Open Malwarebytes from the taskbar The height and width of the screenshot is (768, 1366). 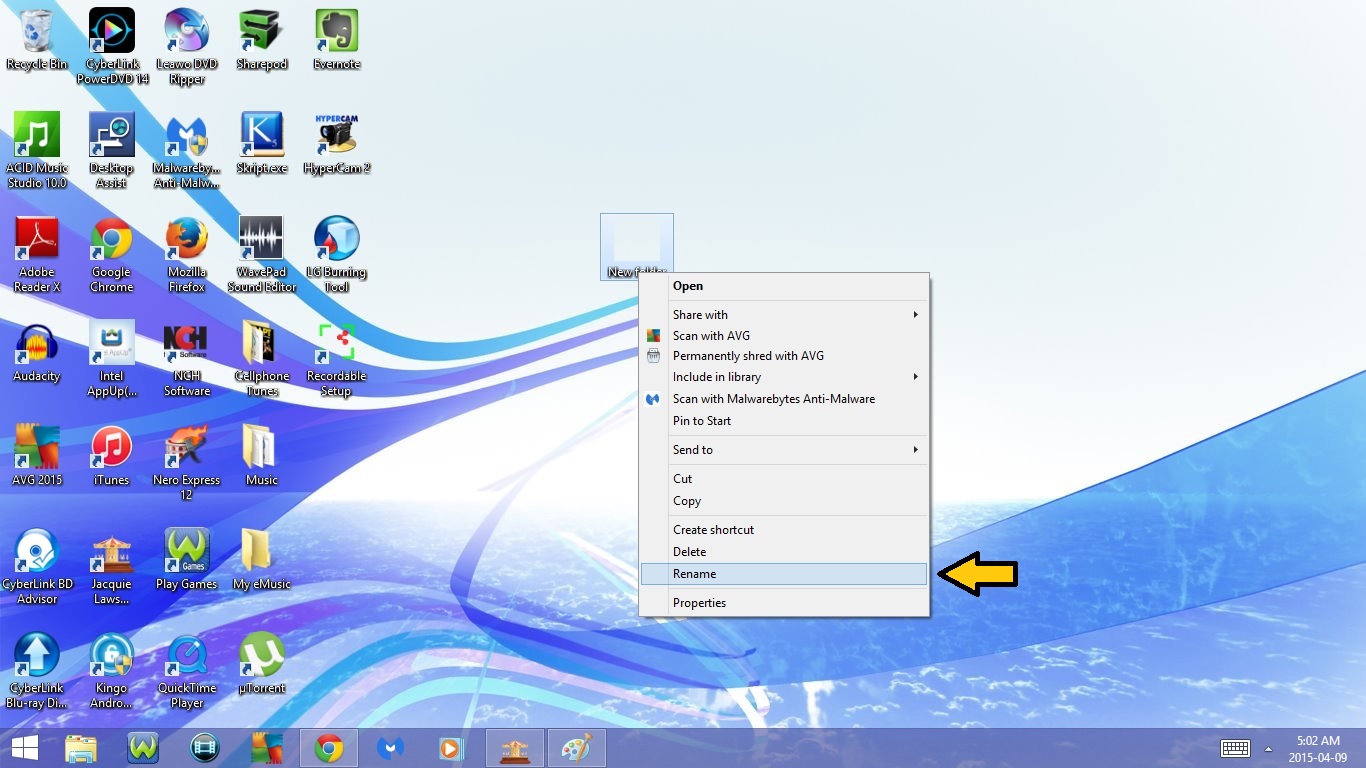coord(391,748)
